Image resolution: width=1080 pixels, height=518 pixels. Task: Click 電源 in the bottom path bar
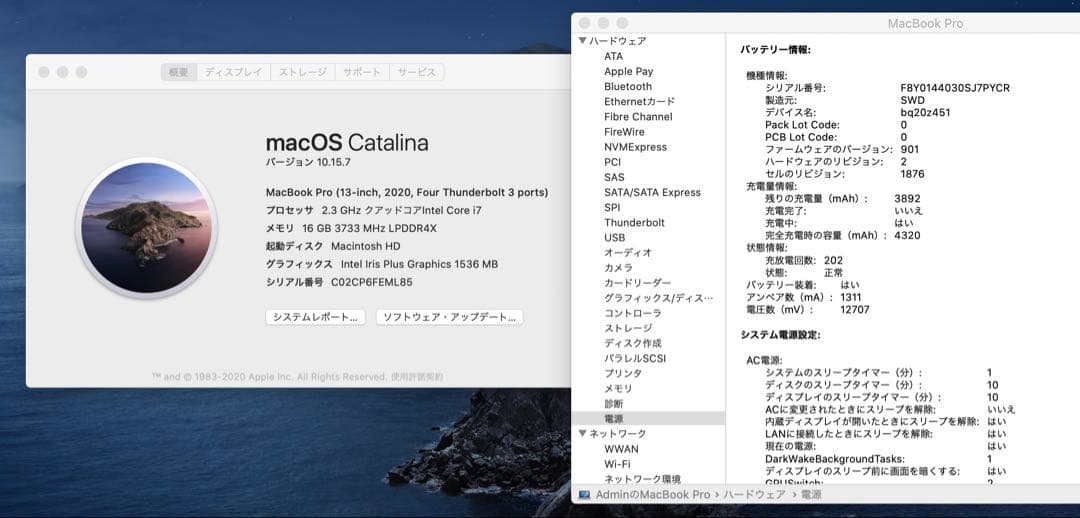pyautogui.click(x=809, y=495)
